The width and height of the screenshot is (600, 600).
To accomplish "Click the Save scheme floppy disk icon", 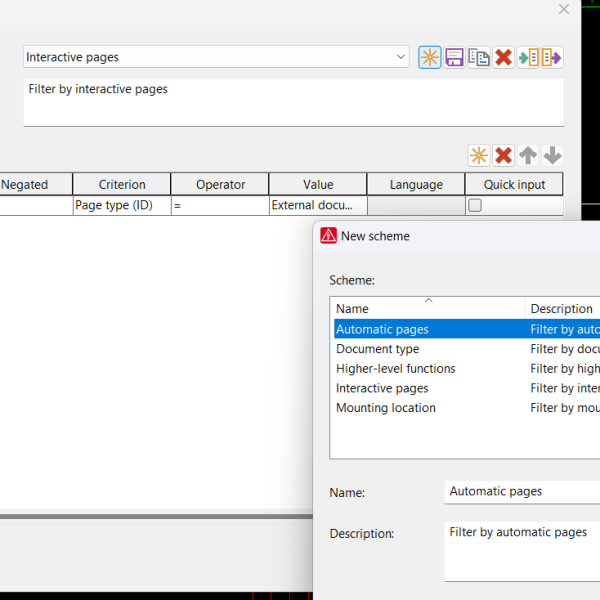I will [454, 57].
